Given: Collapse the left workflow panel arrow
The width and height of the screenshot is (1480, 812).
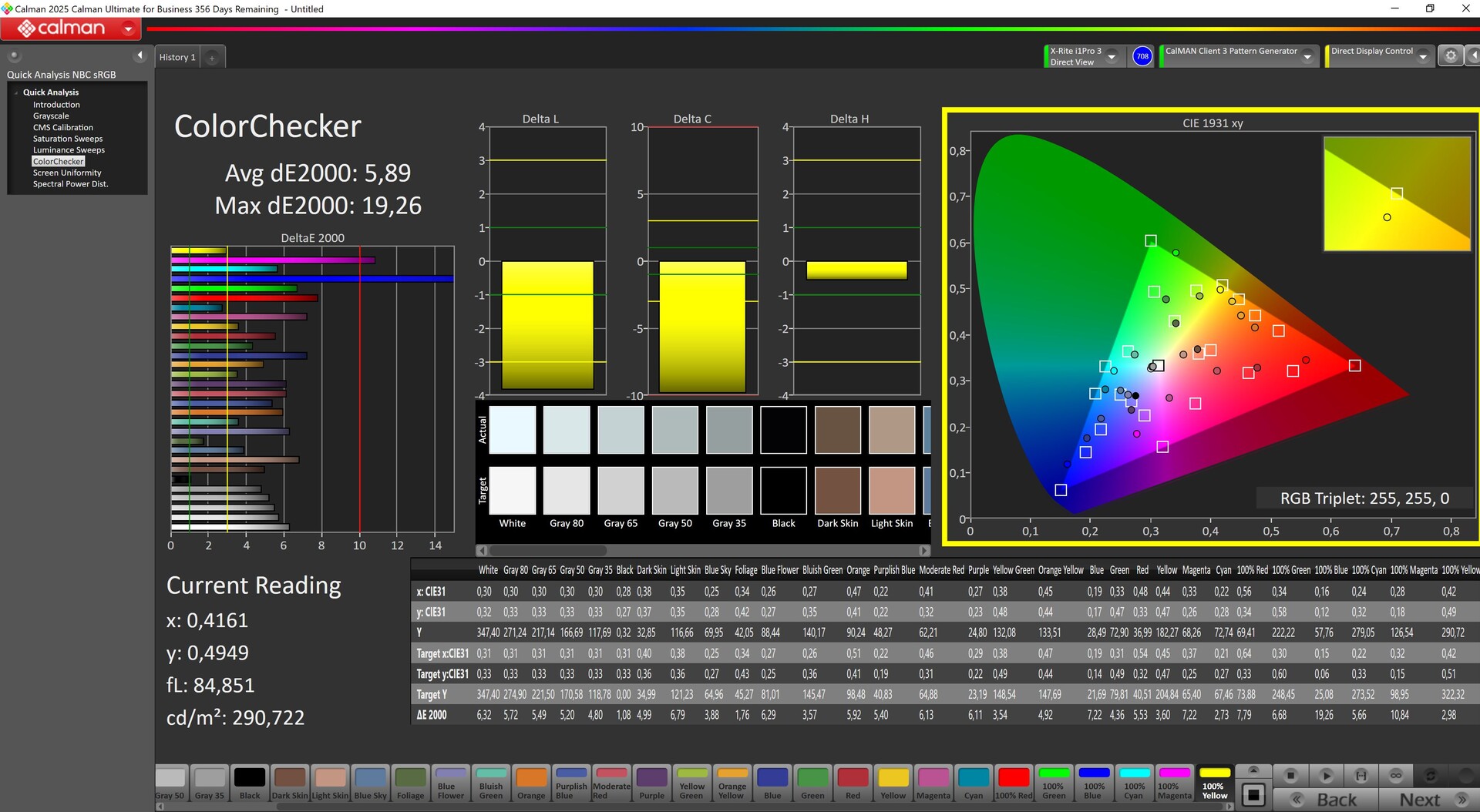Looking at the screenshot, I should tap(140, 55).
